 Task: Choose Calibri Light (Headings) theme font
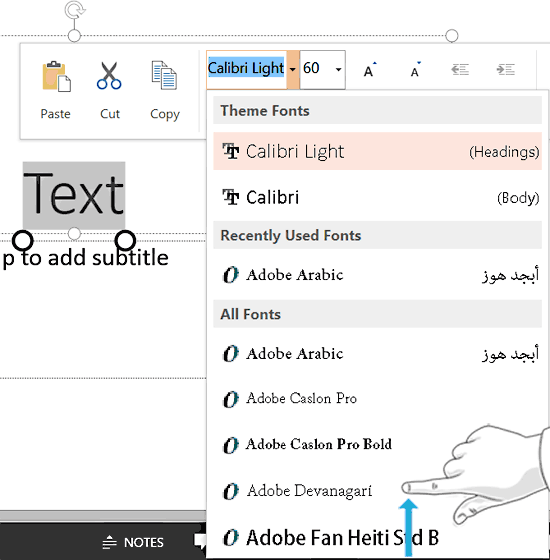(378, 151)
